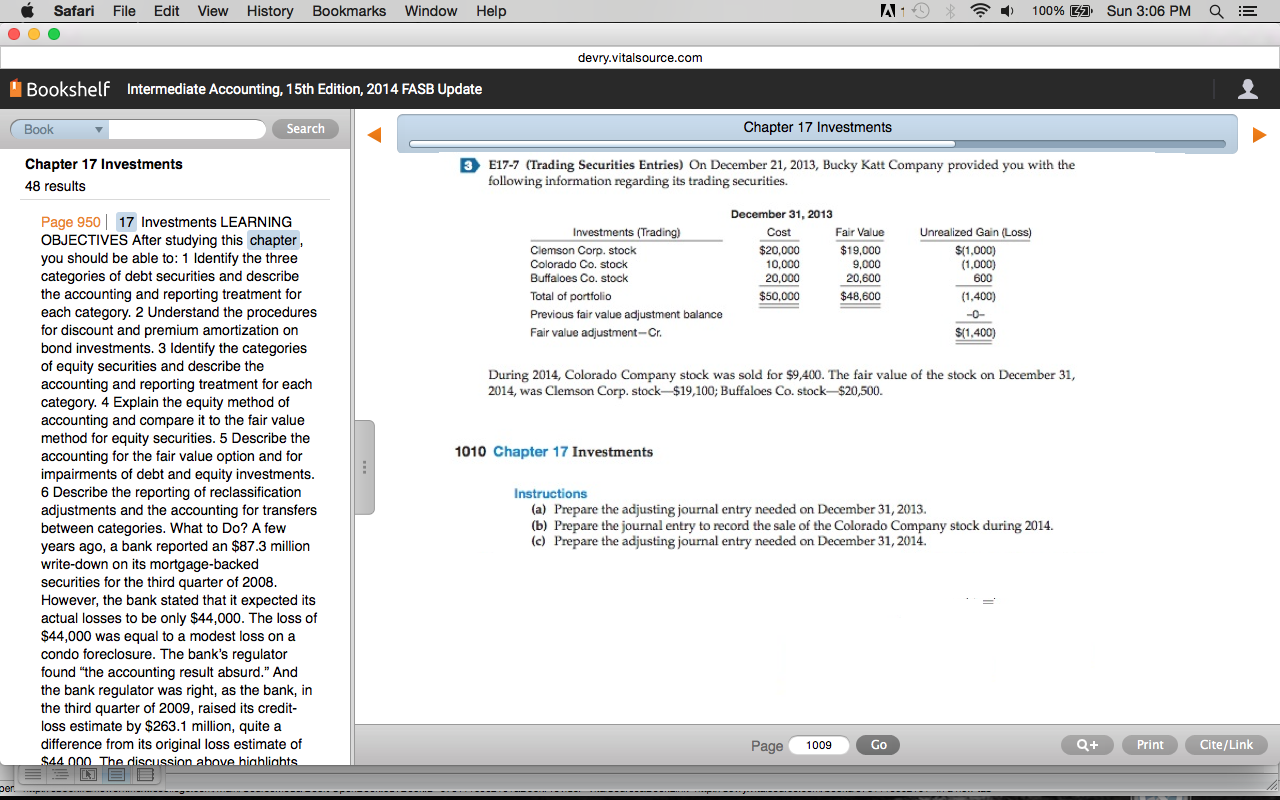Image resolution: width=1280 pixels, height=800 pixels.
Task: Click the devry.vitalsource.com address bar
Action: pyautogui.click(x=640, y=57)
